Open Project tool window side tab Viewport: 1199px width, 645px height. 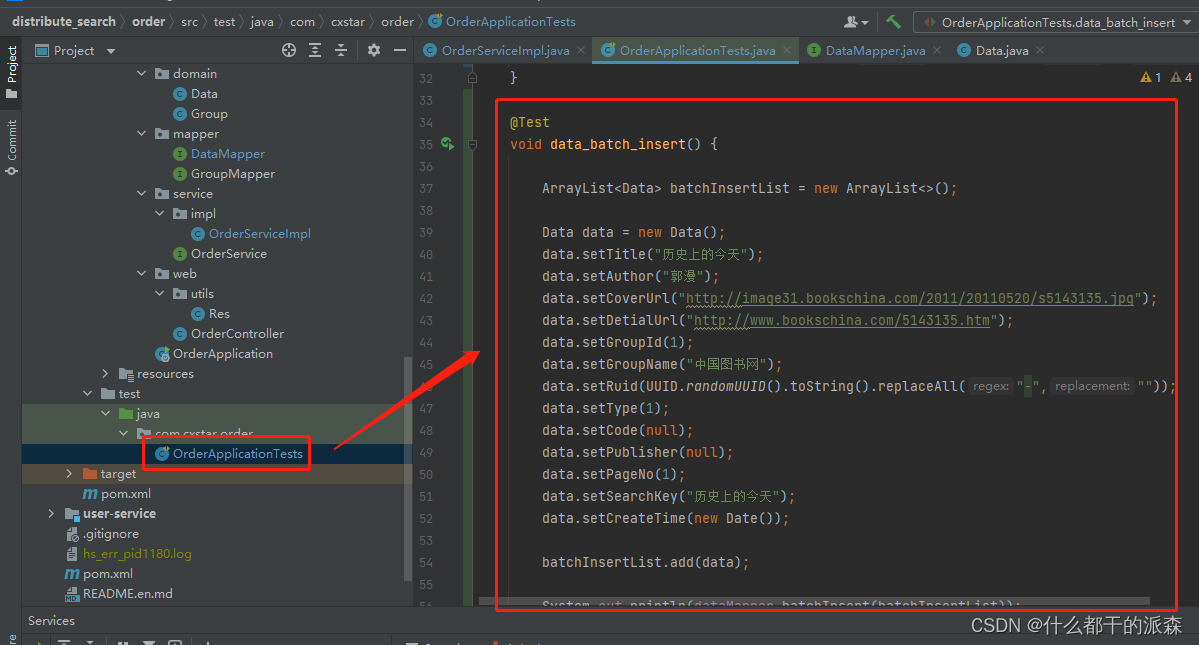coord(11,72)
